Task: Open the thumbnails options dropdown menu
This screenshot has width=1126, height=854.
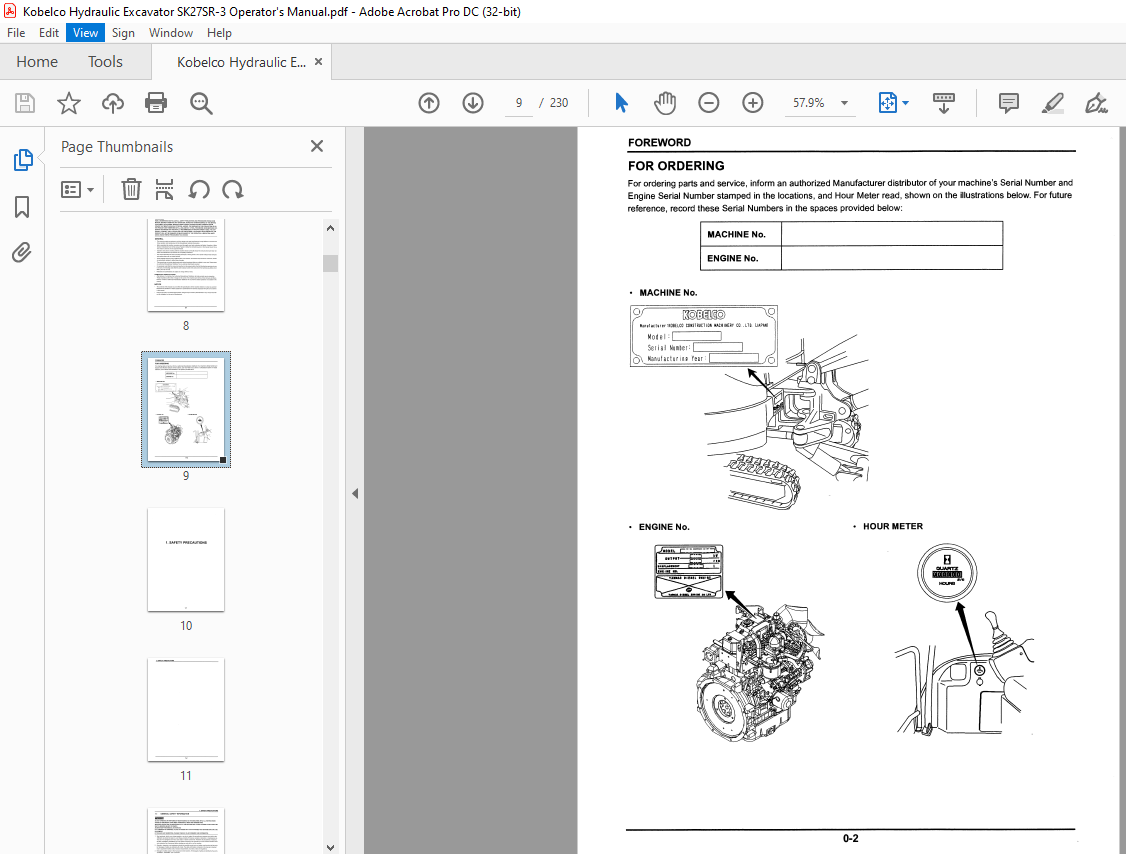Action: click(78, 190)
